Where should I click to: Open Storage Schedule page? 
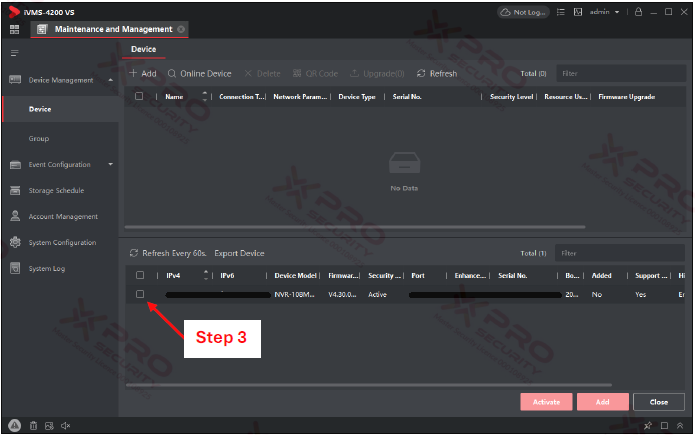(x=56, y=191)
